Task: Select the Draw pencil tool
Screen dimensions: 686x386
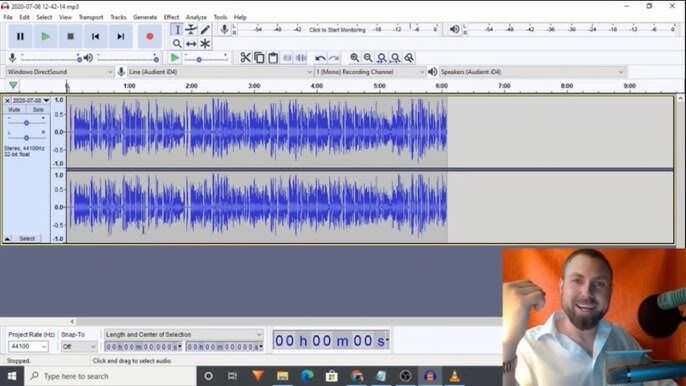Action: [x=205, y=30]
